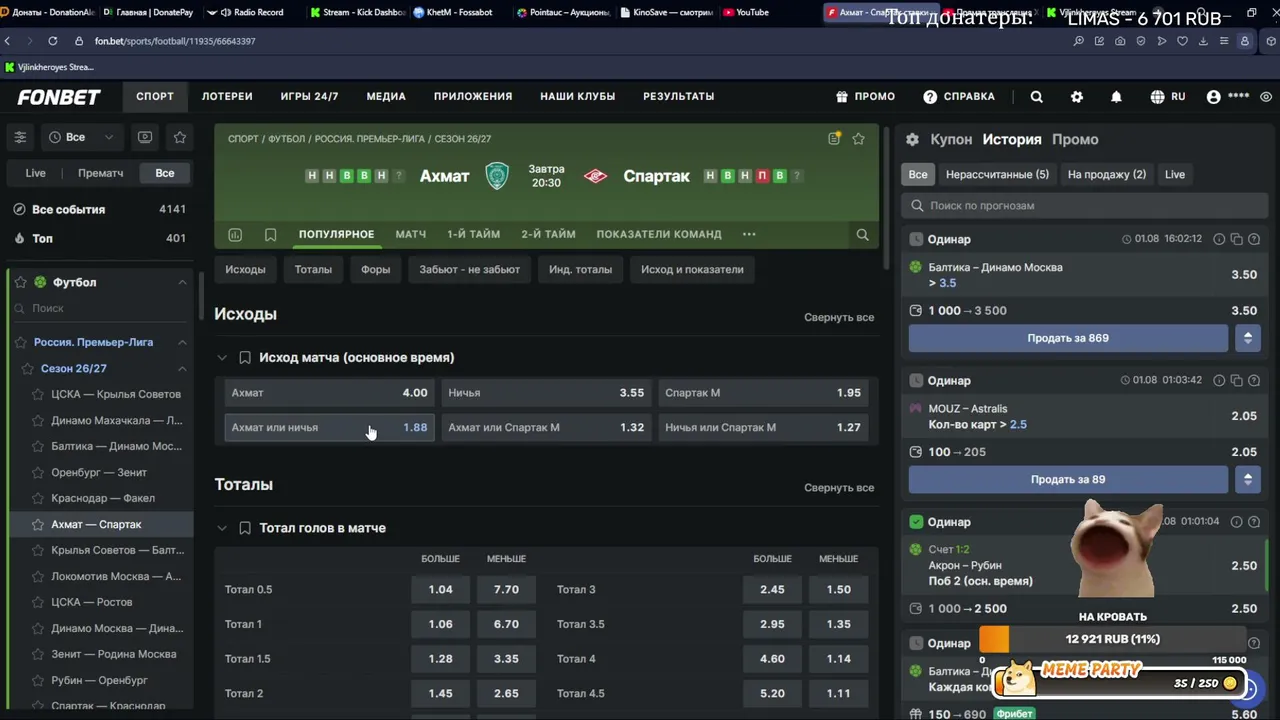Open match notes icon in header
Viewport: 1280px width, 720px height.
(834, 139)
